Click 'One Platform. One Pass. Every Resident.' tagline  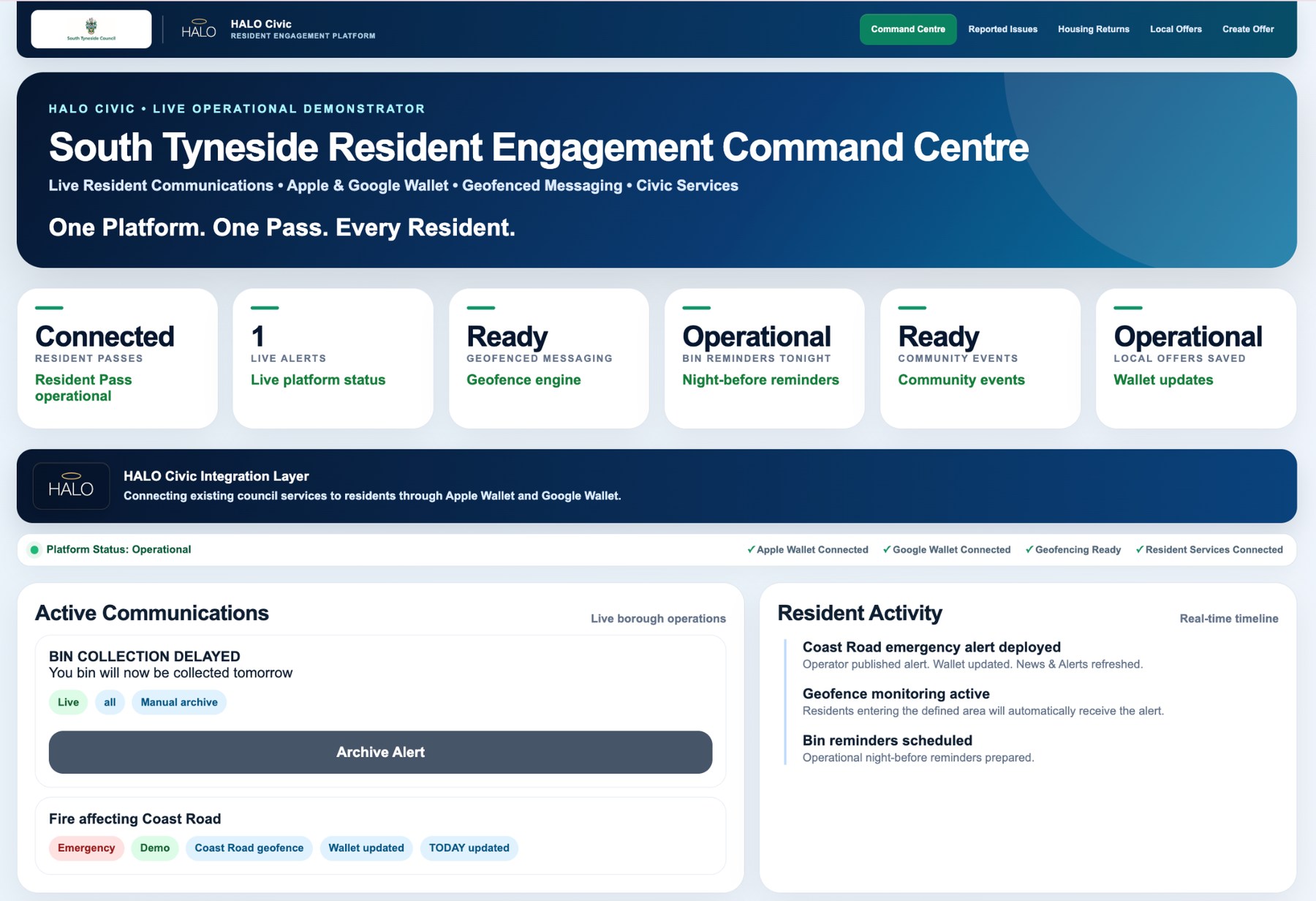click(x=282, y=227)
